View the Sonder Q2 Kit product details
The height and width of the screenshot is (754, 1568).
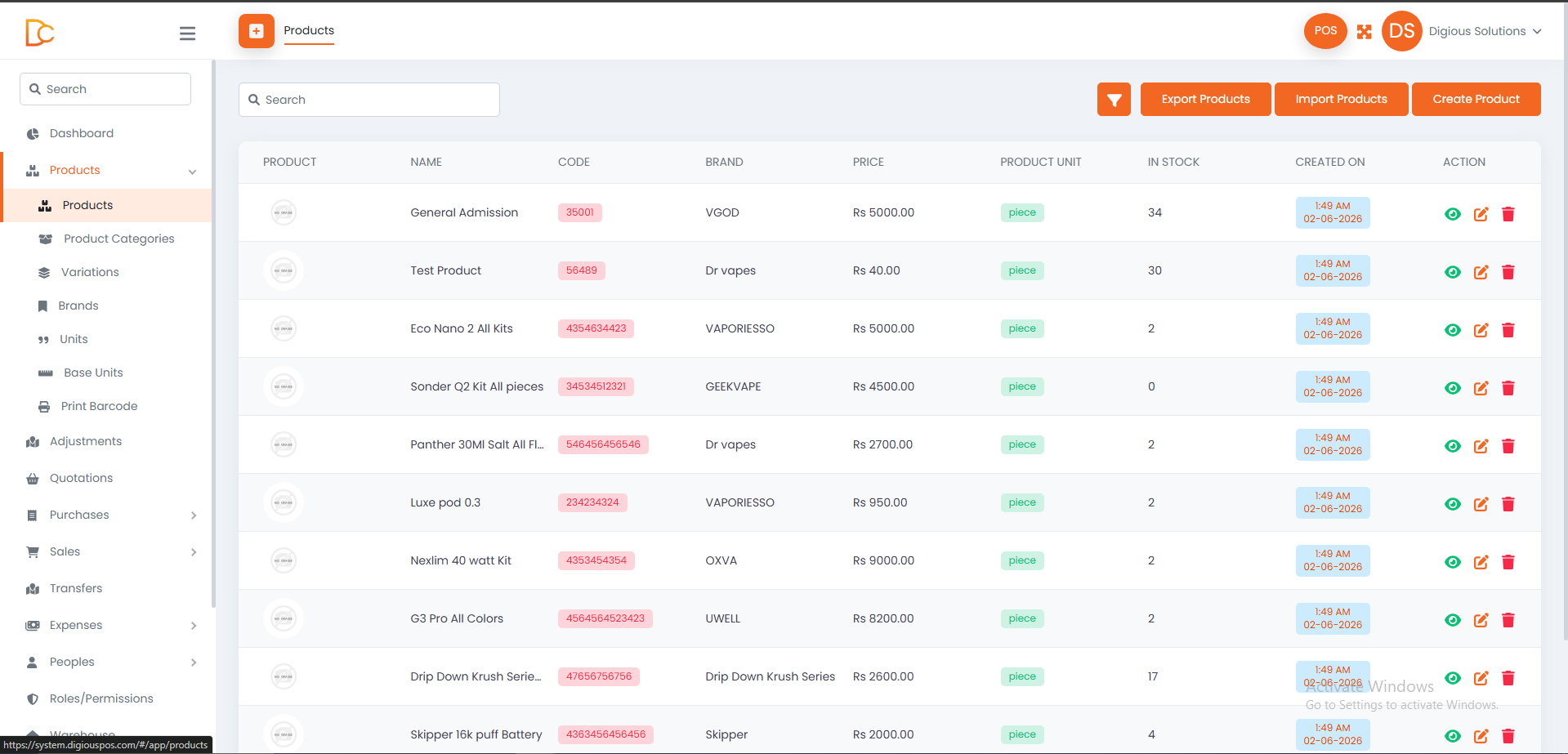point(1453,388)
